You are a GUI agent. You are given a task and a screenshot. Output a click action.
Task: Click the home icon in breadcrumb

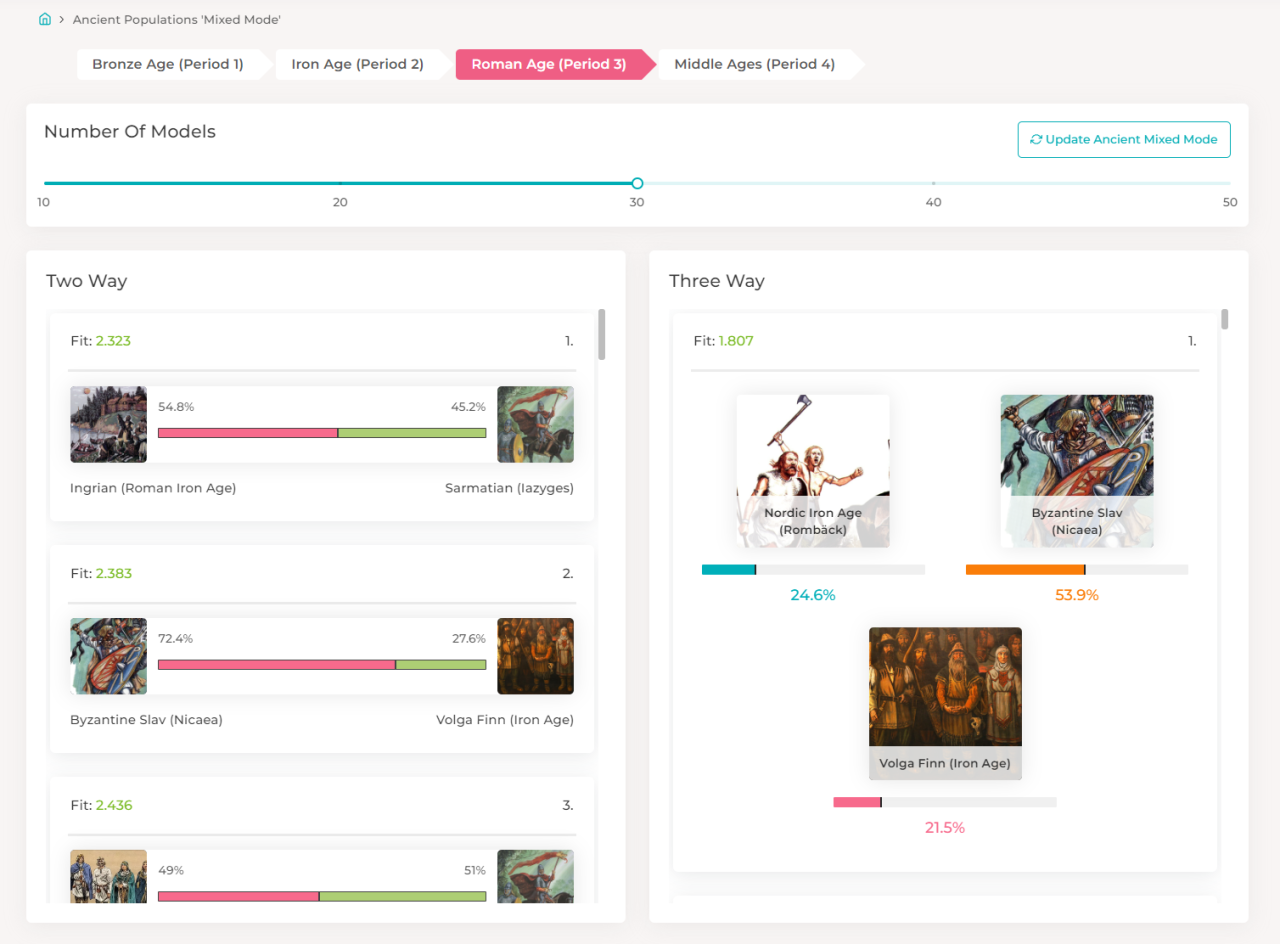(x=45, y=19)
